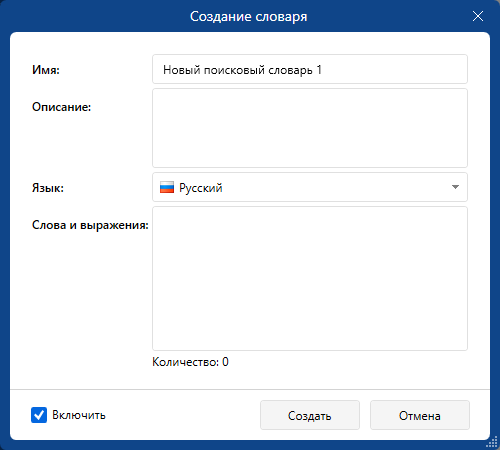Select the Русский text in the language box
500x450 pixels.
coord(201,188)
